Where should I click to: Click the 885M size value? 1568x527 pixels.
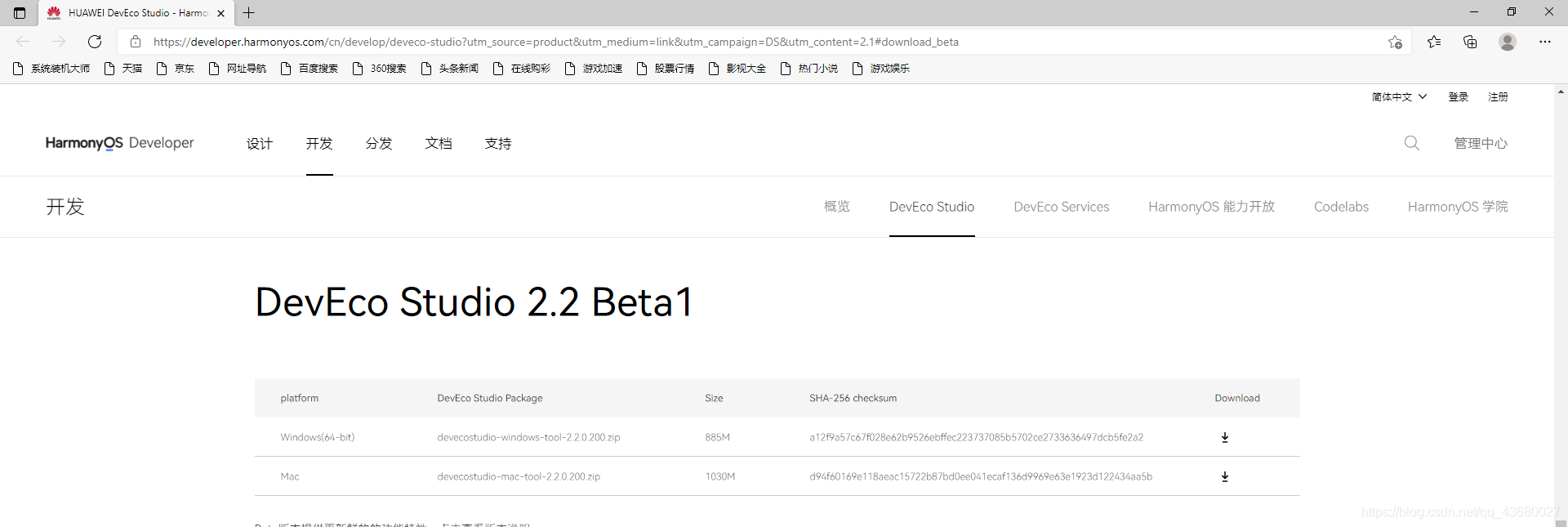point(718,438)
